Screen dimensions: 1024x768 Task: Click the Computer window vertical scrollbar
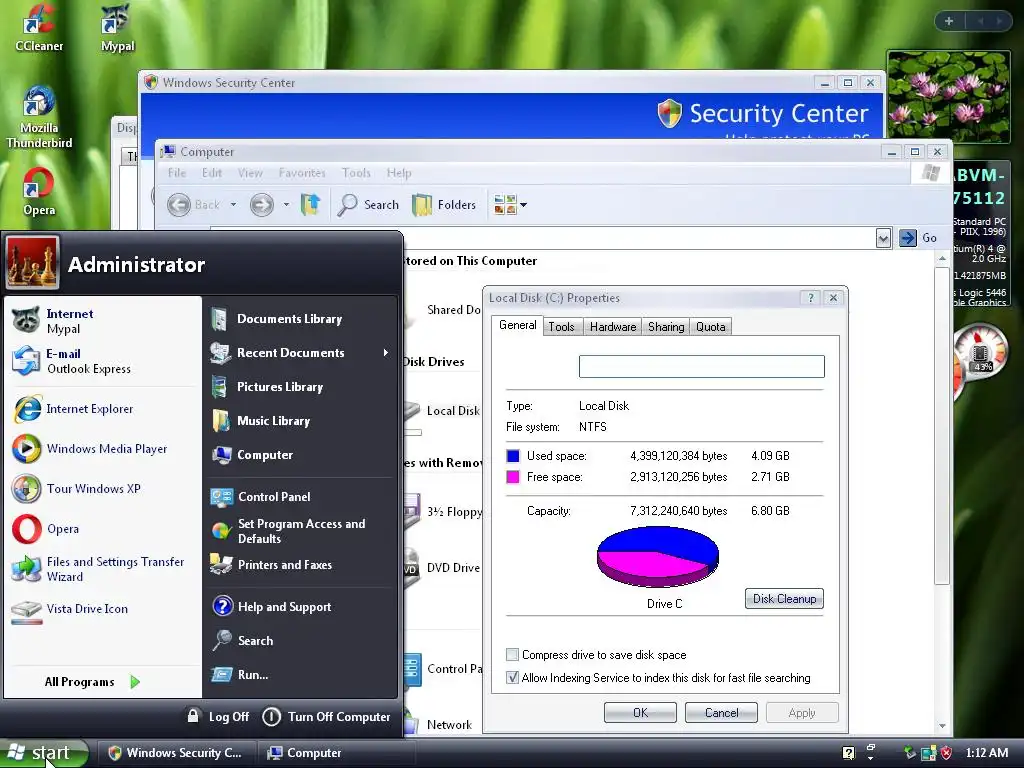[x=942, y=490]
